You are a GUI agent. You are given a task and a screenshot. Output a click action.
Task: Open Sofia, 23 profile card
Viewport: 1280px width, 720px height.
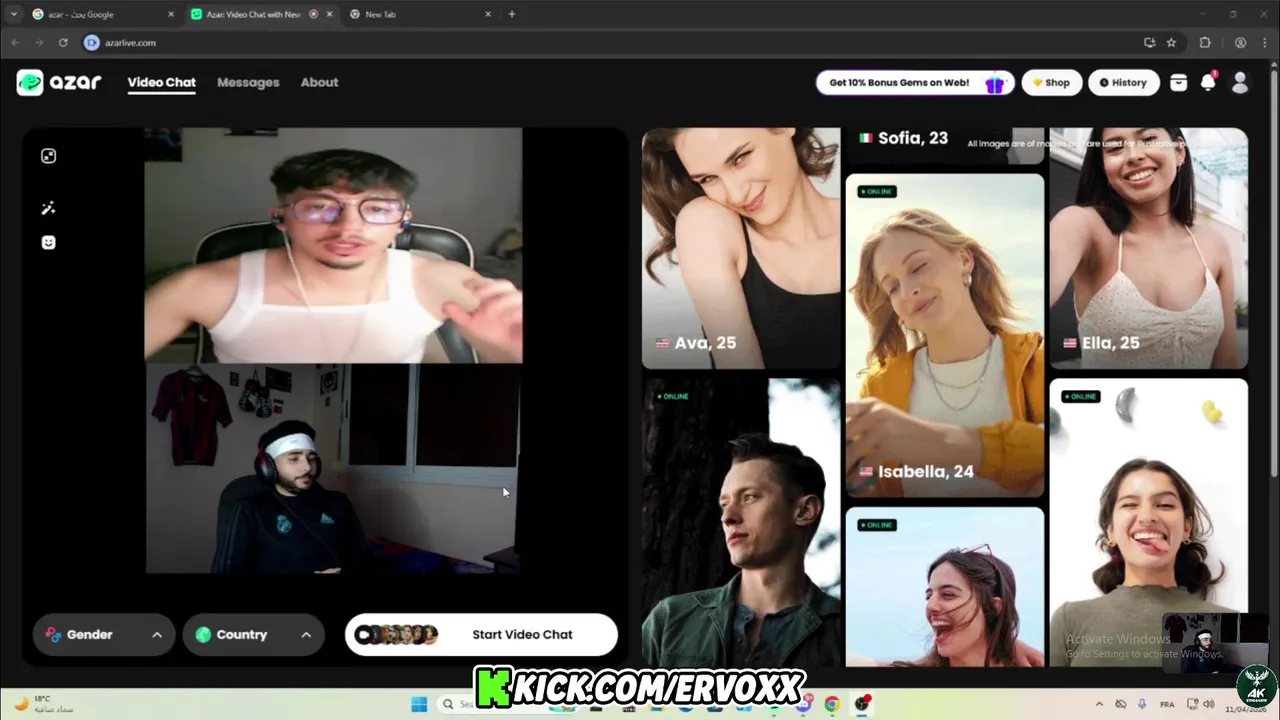pos(944,145)
